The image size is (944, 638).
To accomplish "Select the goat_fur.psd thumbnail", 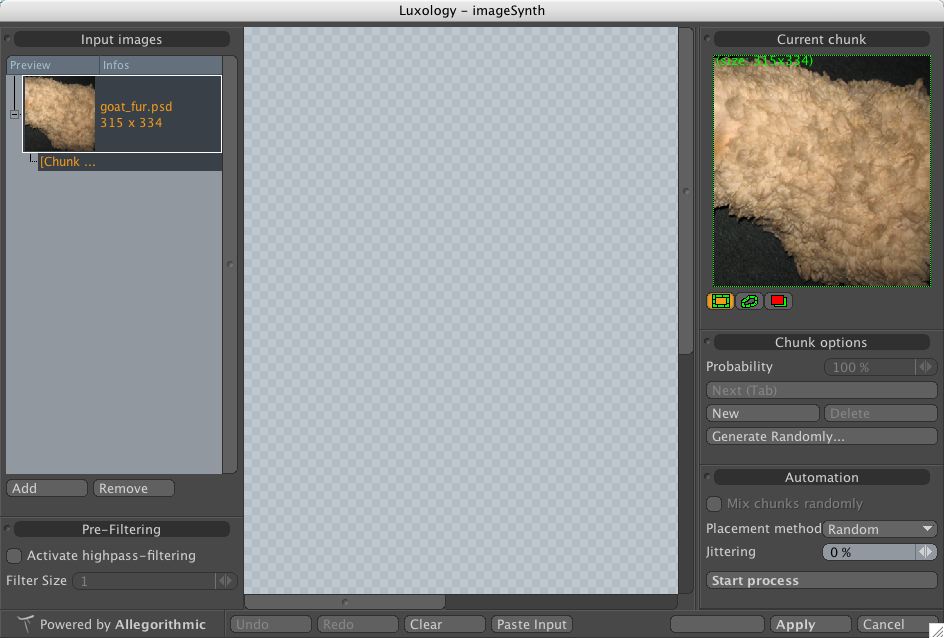I will tap(59, 114).
